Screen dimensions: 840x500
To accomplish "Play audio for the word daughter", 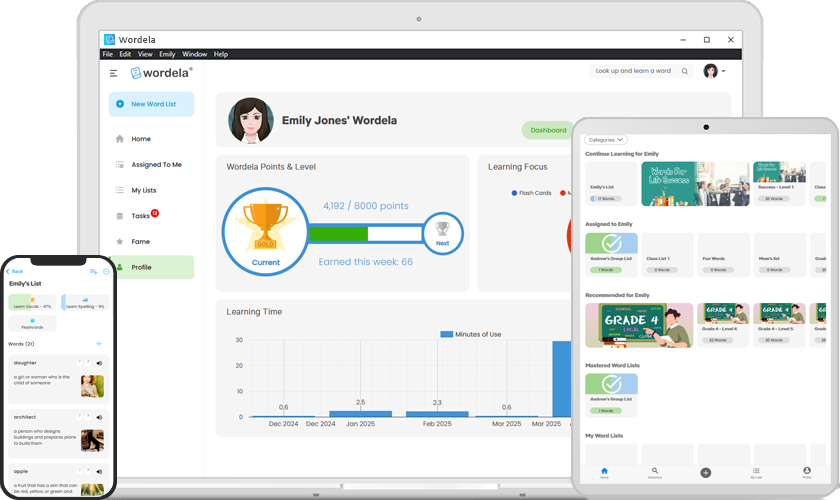I will [99, 363].
